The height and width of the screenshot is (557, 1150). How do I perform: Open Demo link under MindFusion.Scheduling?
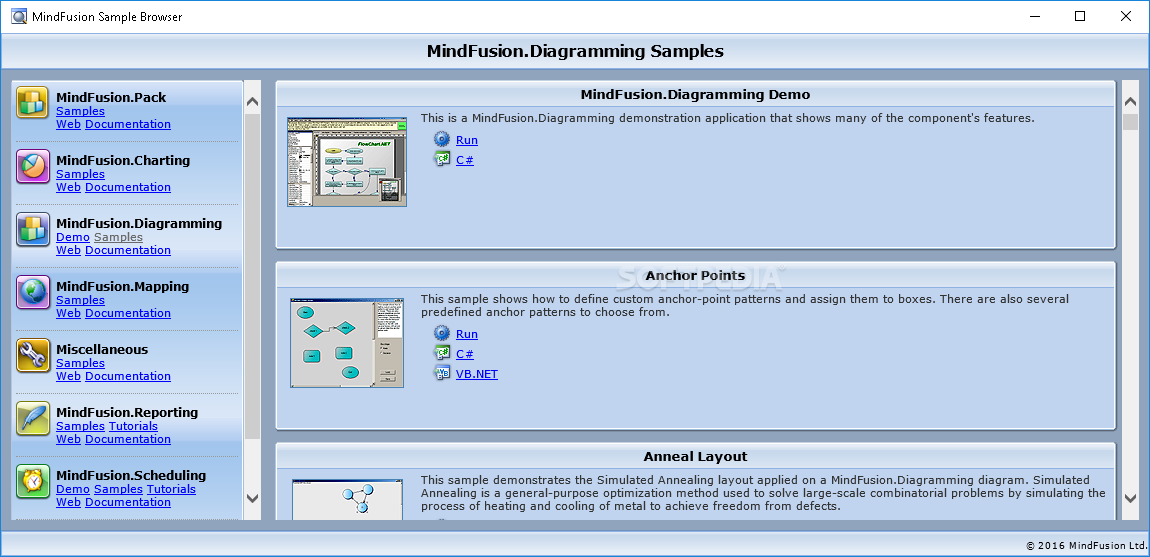tap(73, 489)
